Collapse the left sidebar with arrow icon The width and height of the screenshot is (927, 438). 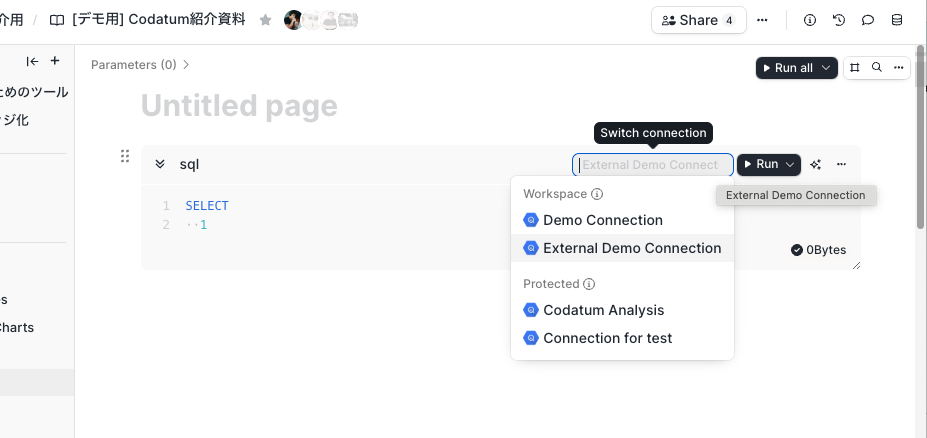(32, 61)
